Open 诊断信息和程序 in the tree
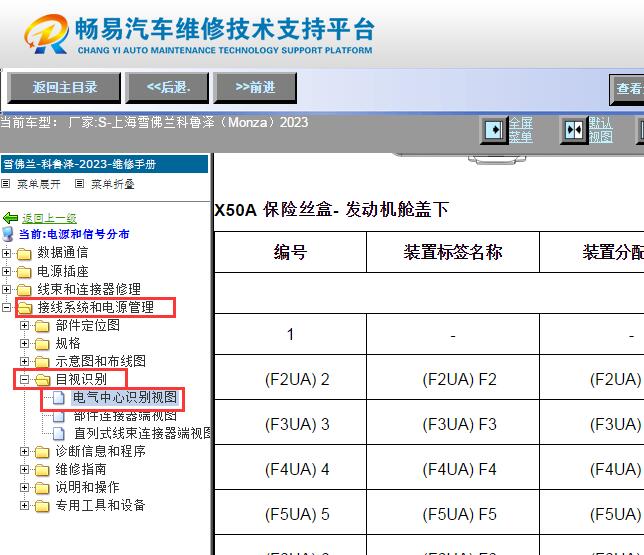The width and height of the screenshot is (644, 555). tap(101, 451)
